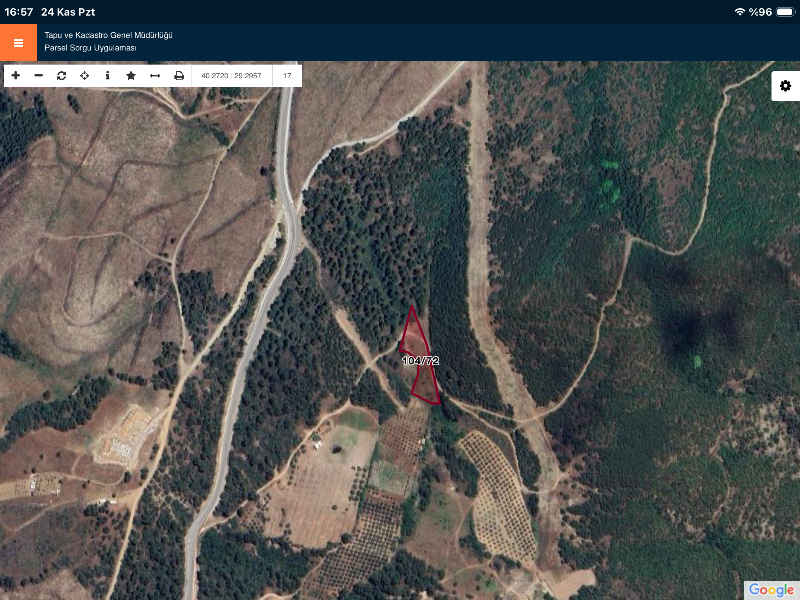
Task: Activate the crosshair locate tool
Action: click(85, 75)
